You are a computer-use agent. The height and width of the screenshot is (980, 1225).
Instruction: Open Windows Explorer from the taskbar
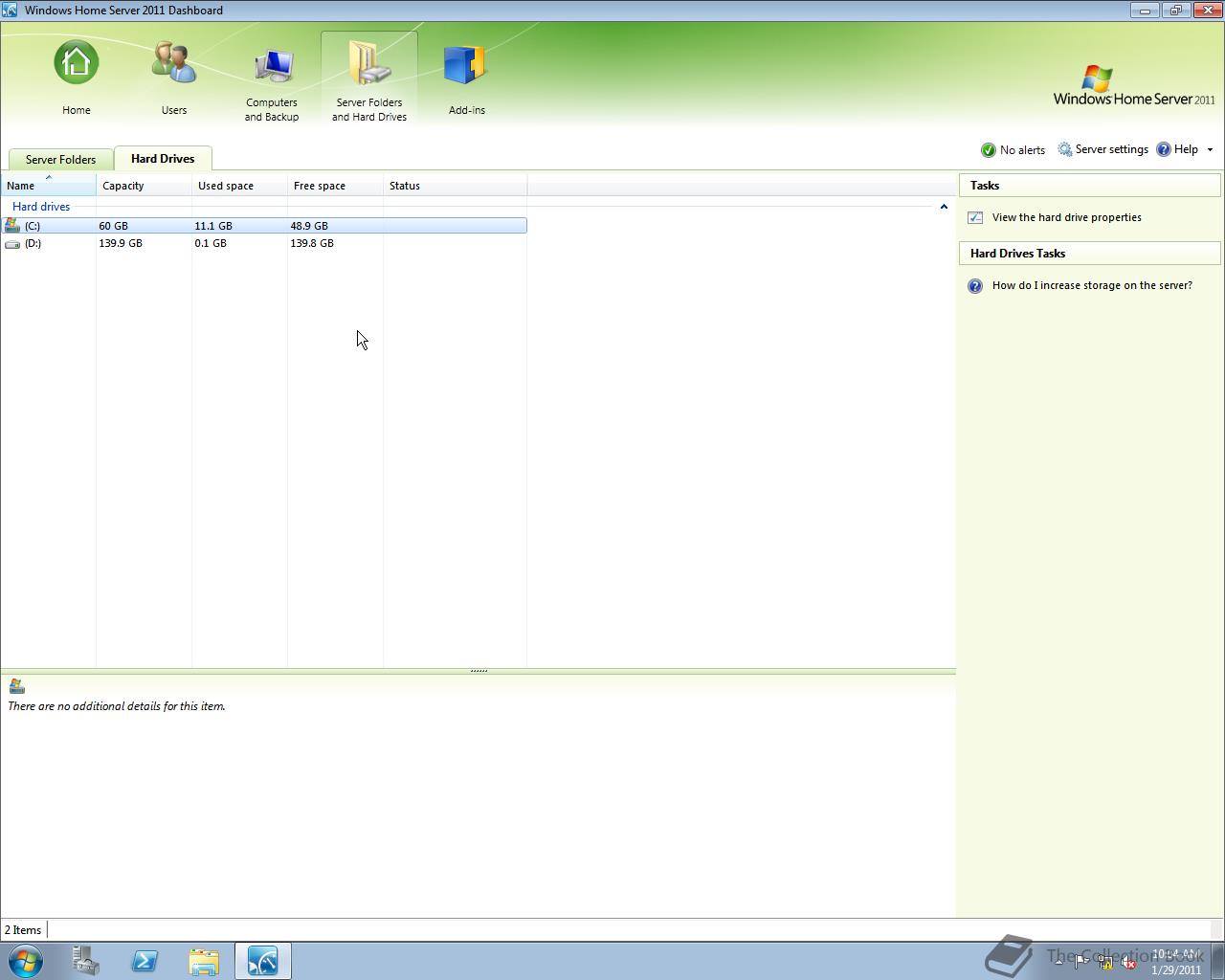[x=204, y=961]
